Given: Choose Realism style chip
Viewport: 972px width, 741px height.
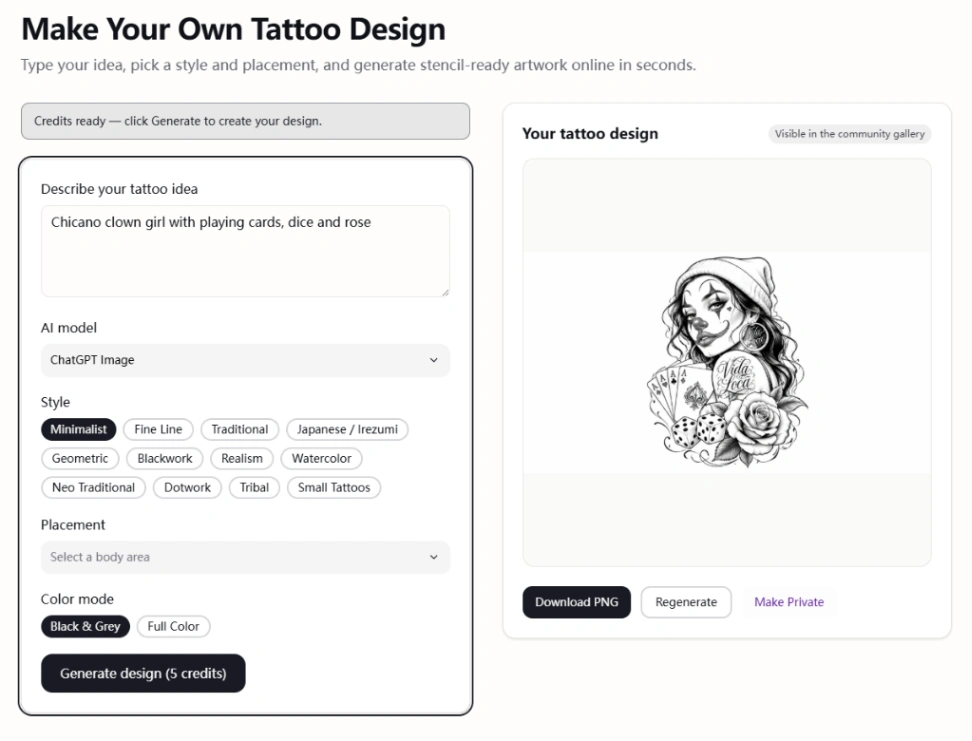Looking at the screenshot, I should [242, 458].
